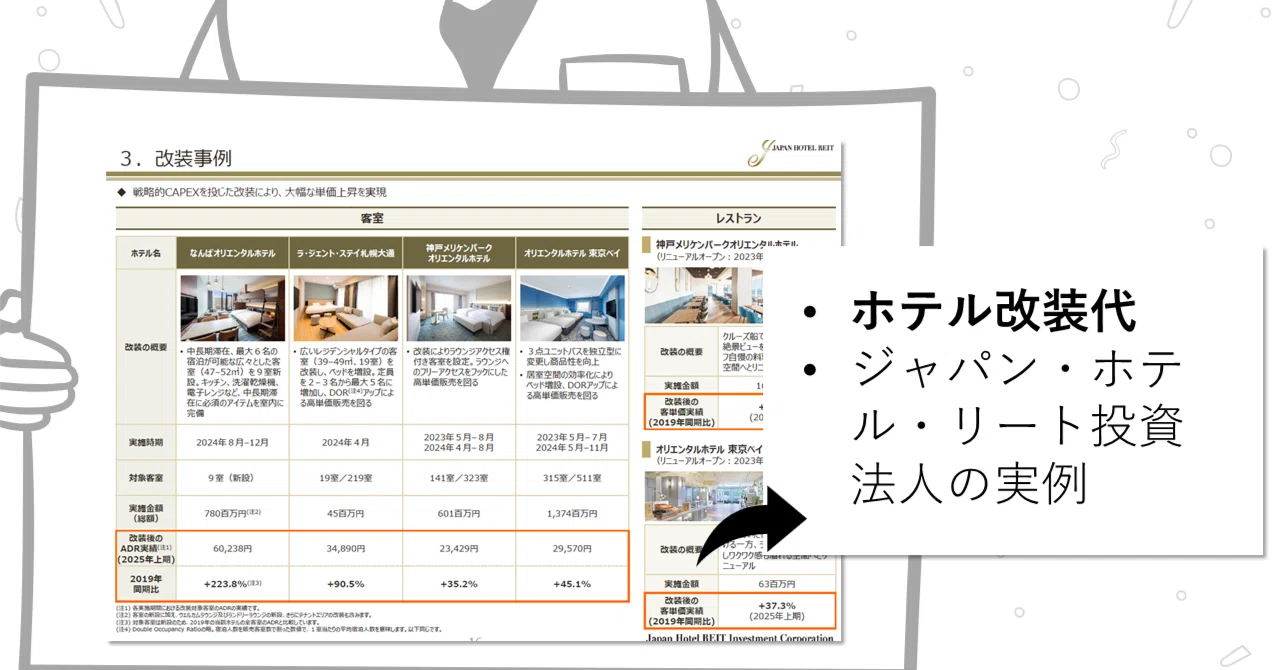Select the ADR value '29,570円'
1280x670 pixels.
[x=571, y=548]
